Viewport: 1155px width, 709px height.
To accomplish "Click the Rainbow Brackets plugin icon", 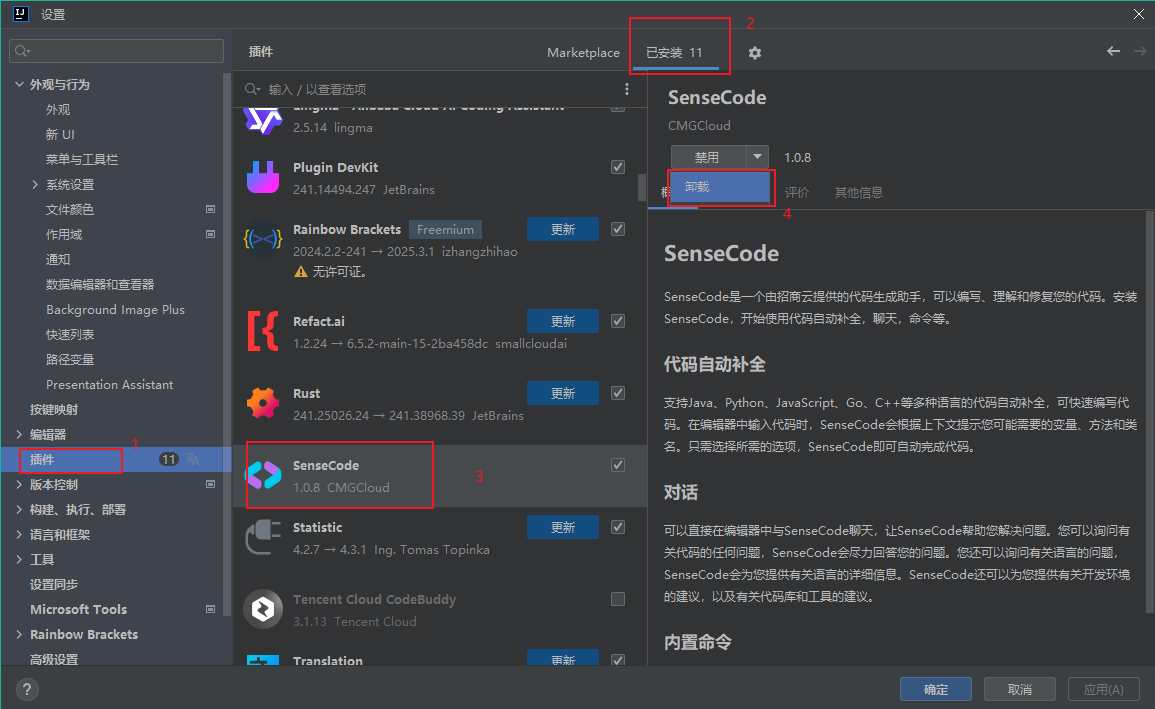I will [263, 239].
